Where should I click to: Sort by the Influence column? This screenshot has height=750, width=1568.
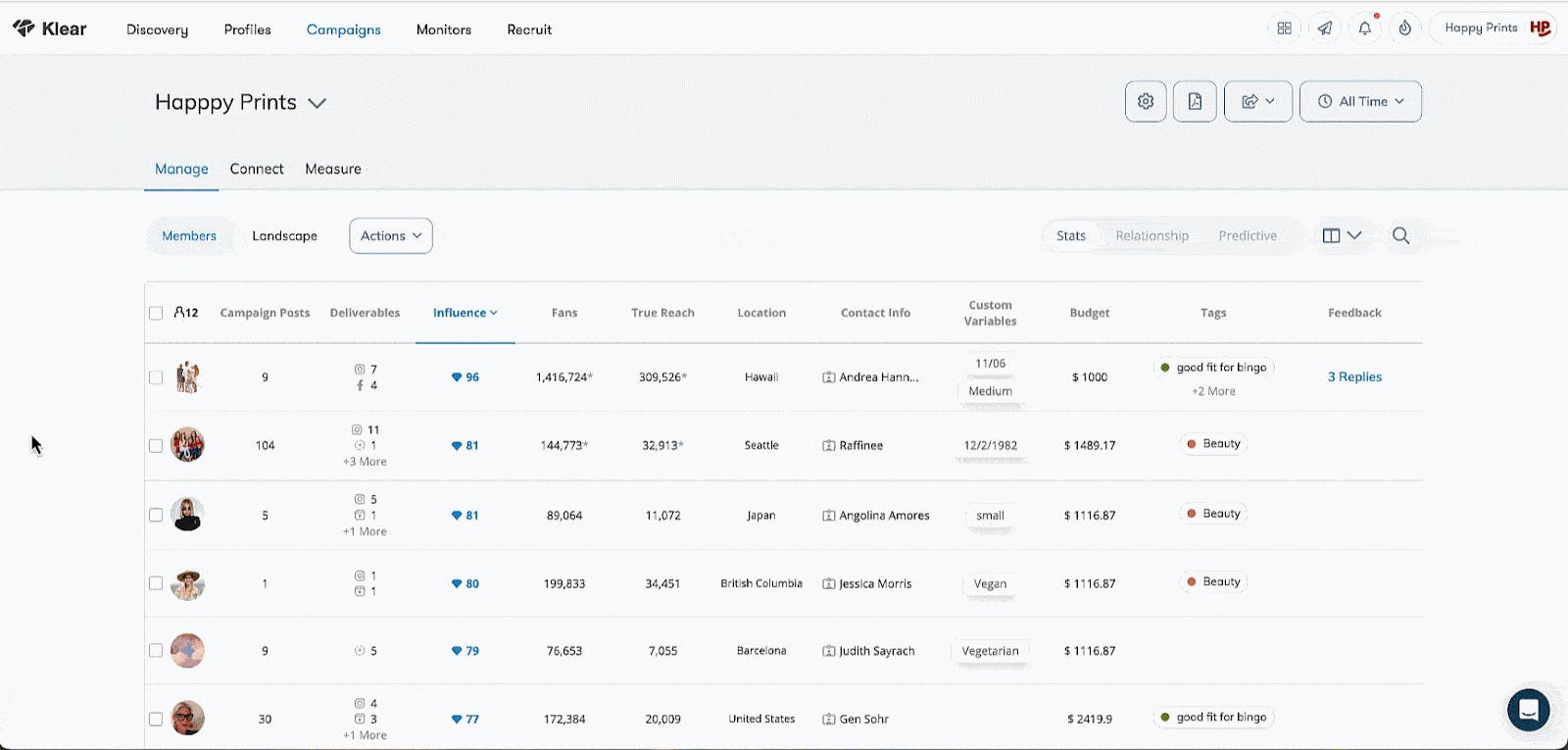click(x=465, y=313)
